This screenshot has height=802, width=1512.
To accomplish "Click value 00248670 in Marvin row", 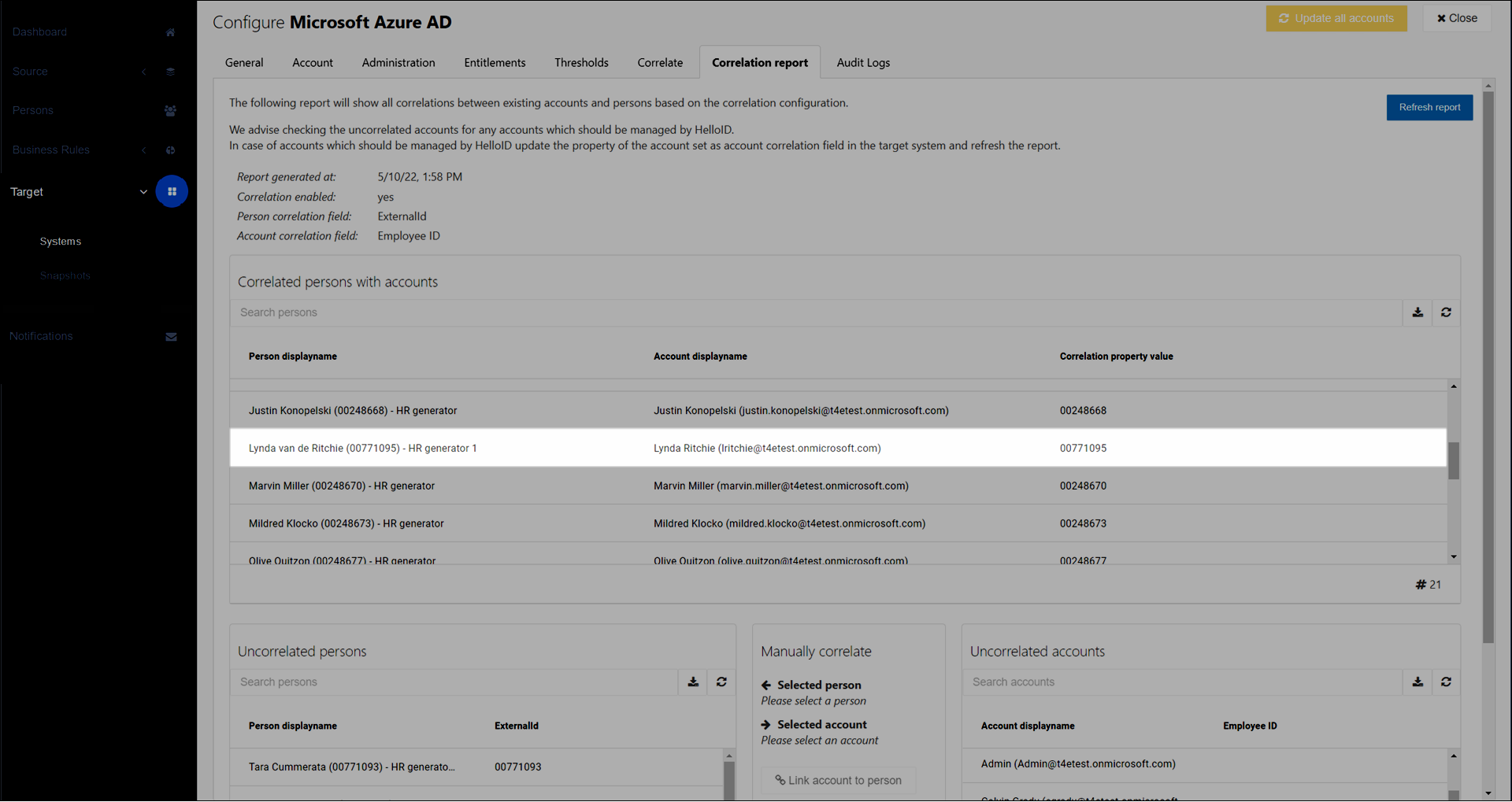I will (1083, 486).
